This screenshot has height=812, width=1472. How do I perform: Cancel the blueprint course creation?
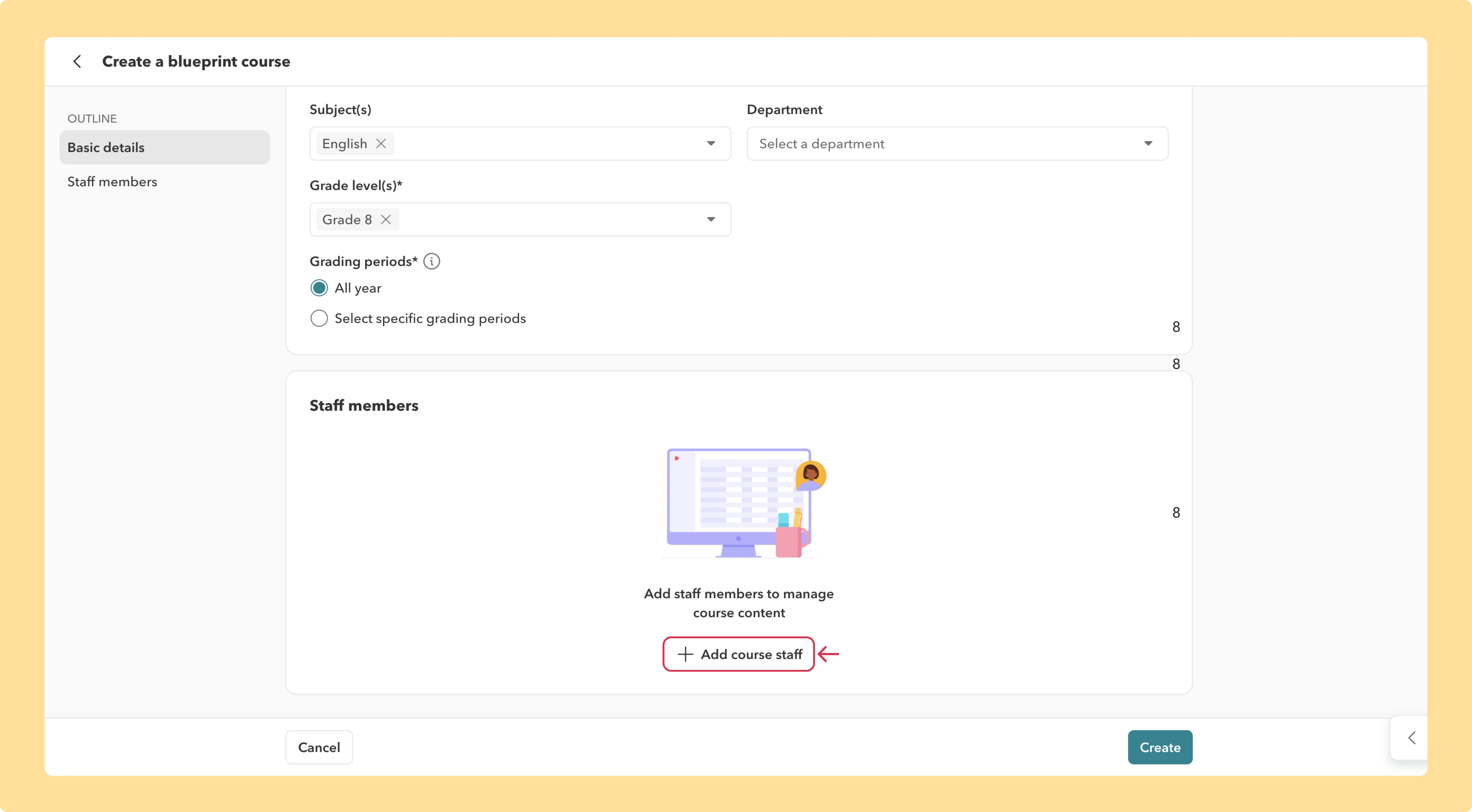tap(319, 747)
